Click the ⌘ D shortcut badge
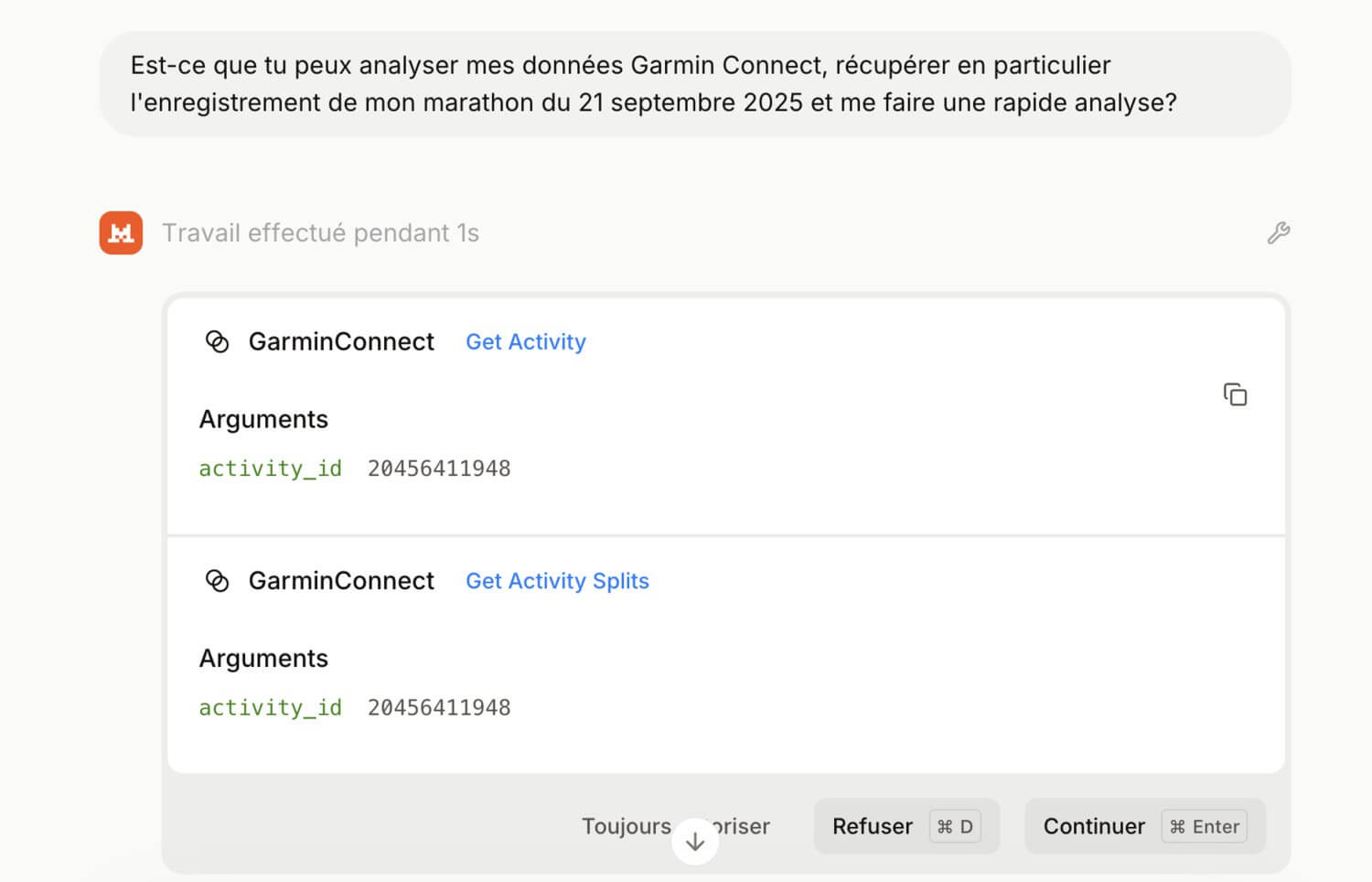Viewport: 1372px width, 882px height. click(x=955, y=826)
